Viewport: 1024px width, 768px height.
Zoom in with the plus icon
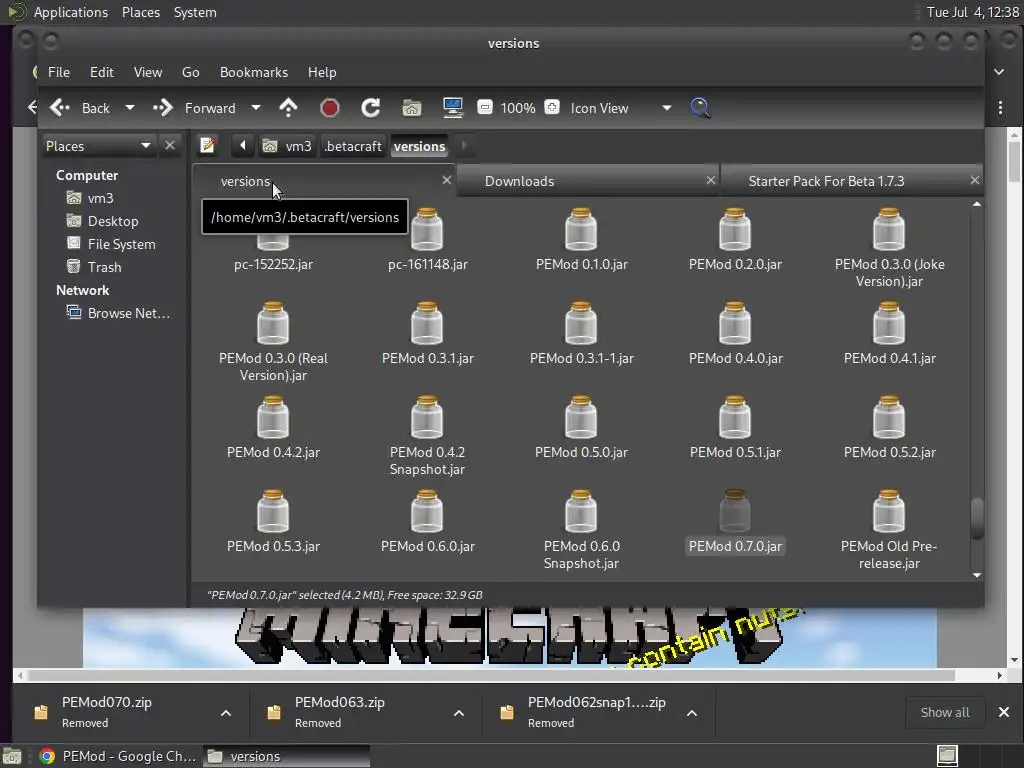552,107
